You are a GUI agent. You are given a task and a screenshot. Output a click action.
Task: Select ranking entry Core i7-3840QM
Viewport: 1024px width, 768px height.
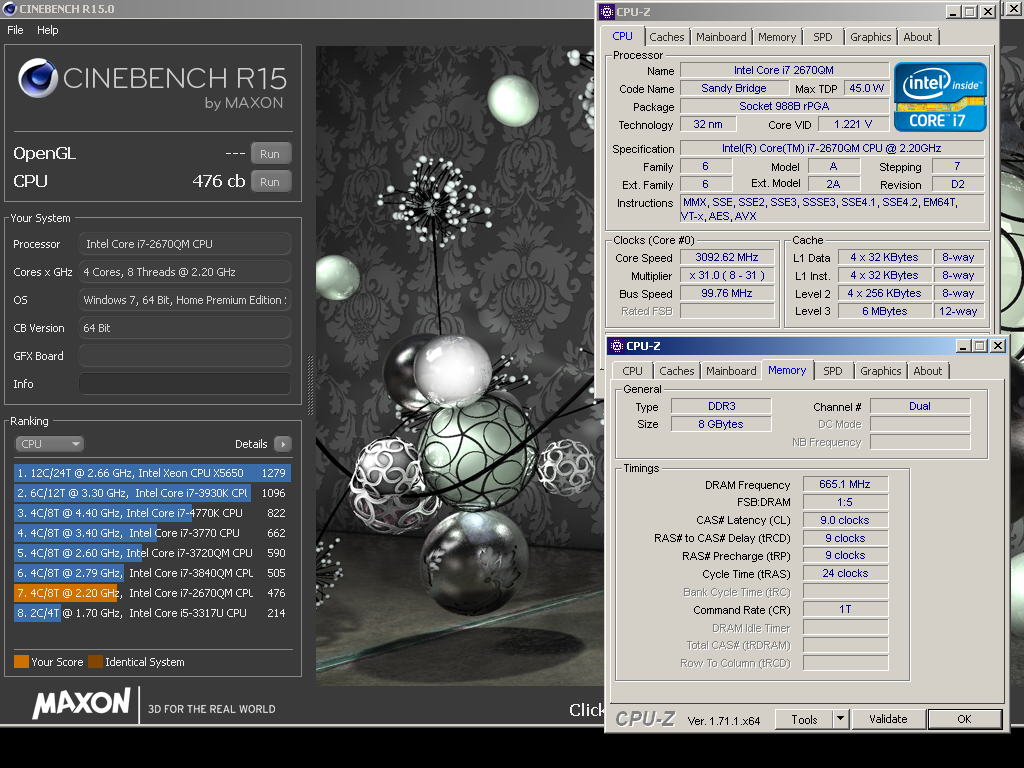coord(152,573)
